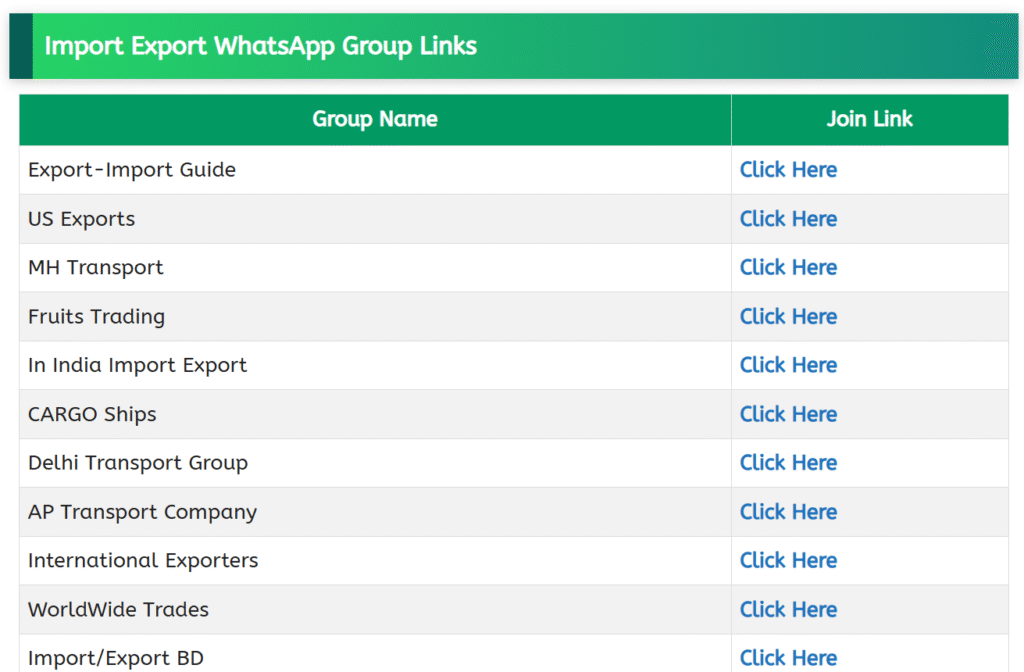Select the 'Delhi Transport Group' text
The width and height of the screenshot is (1024, 672).
pos(138,463)
